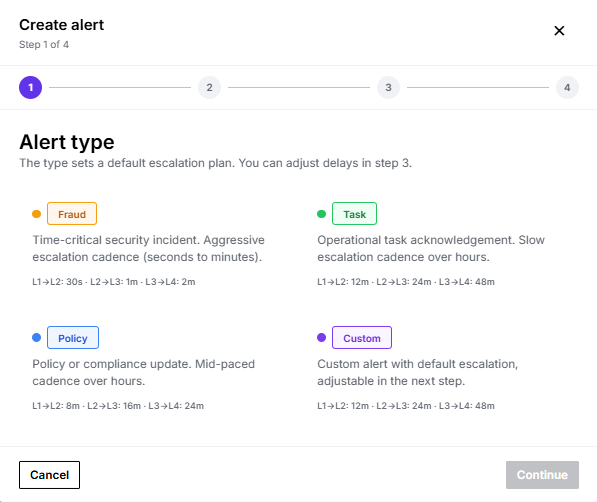This screenshot has width=597, height=502.
Task: Jump to step 3 in stepper
Action: [x=388, y=88]
